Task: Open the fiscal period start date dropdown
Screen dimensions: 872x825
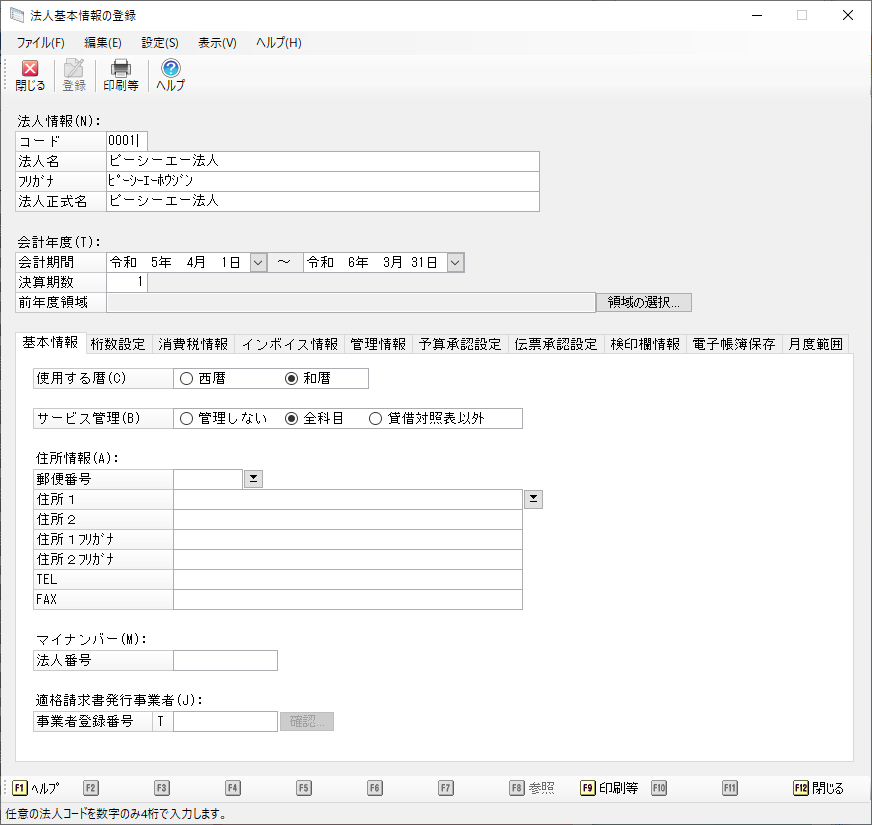Action: click(258, 262)
